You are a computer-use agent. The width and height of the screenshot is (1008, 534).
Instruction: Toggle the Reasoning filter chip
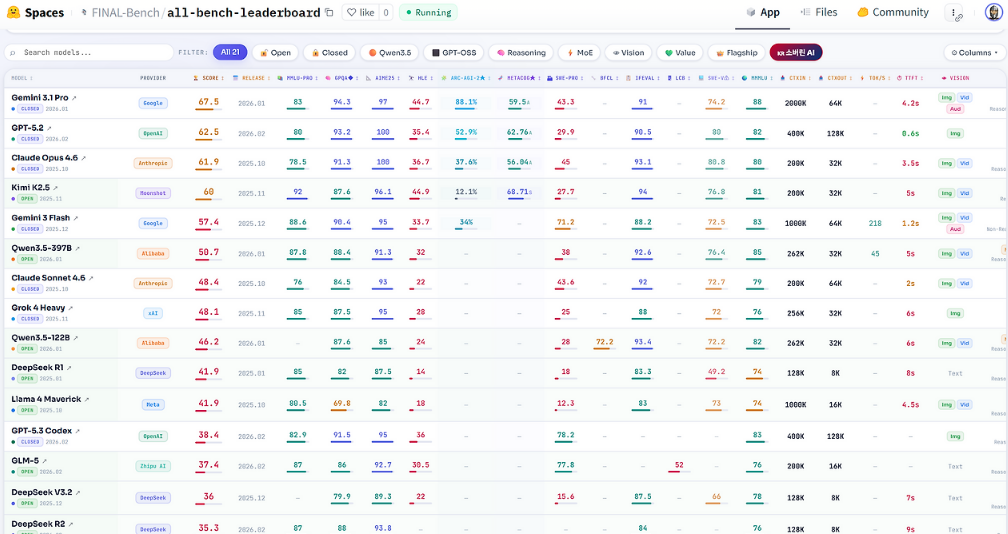click(521, 53)
